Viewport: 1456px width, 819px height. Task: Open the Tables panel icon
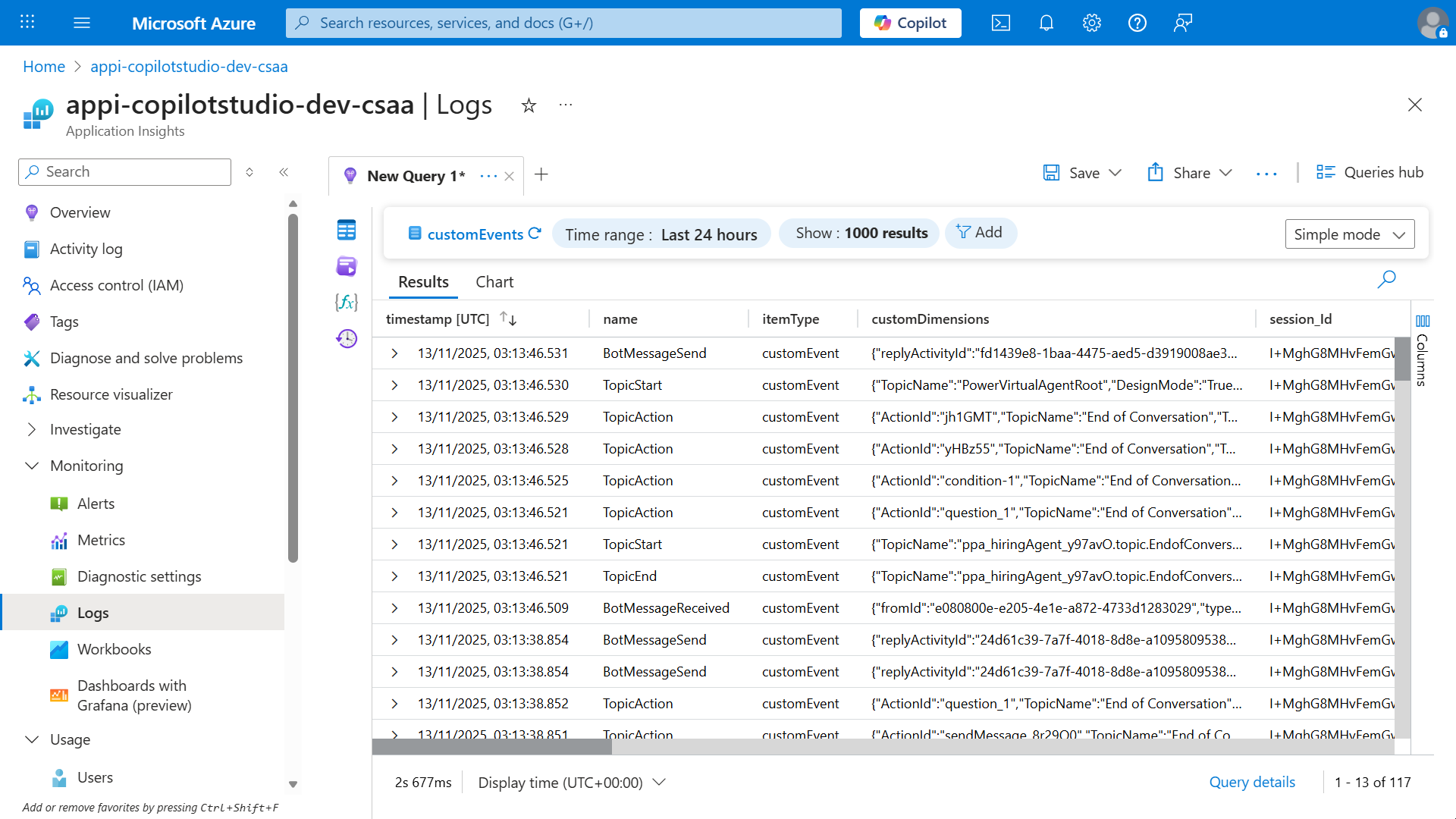[347, 230]
